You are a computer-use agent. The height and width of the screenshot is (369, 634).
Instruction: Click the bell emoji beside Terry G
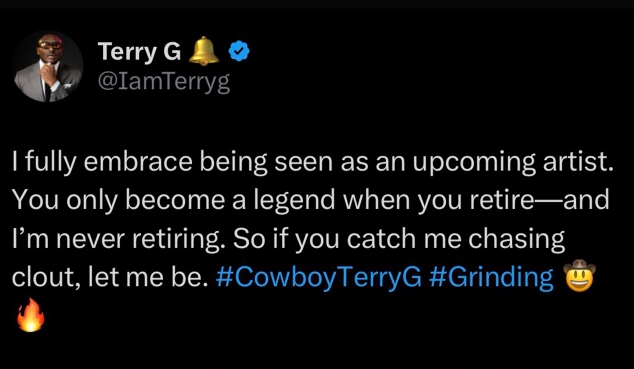pyautogui.click(x=204, y=51)
